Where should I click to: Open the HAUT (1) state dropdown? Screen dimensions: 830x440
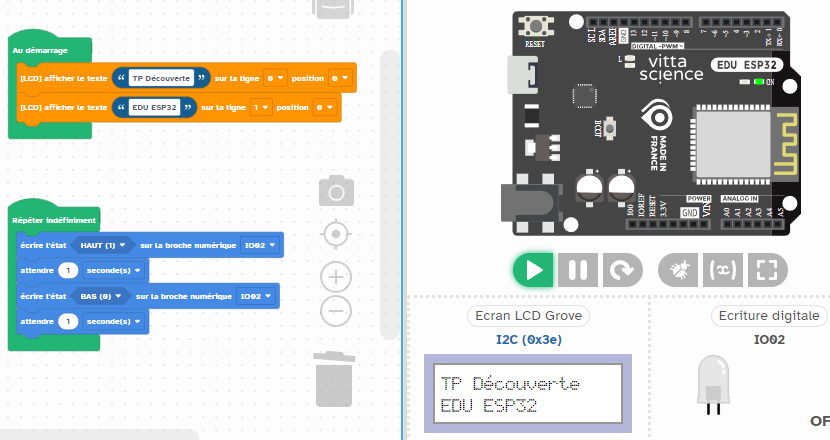[x=103, y=245]
